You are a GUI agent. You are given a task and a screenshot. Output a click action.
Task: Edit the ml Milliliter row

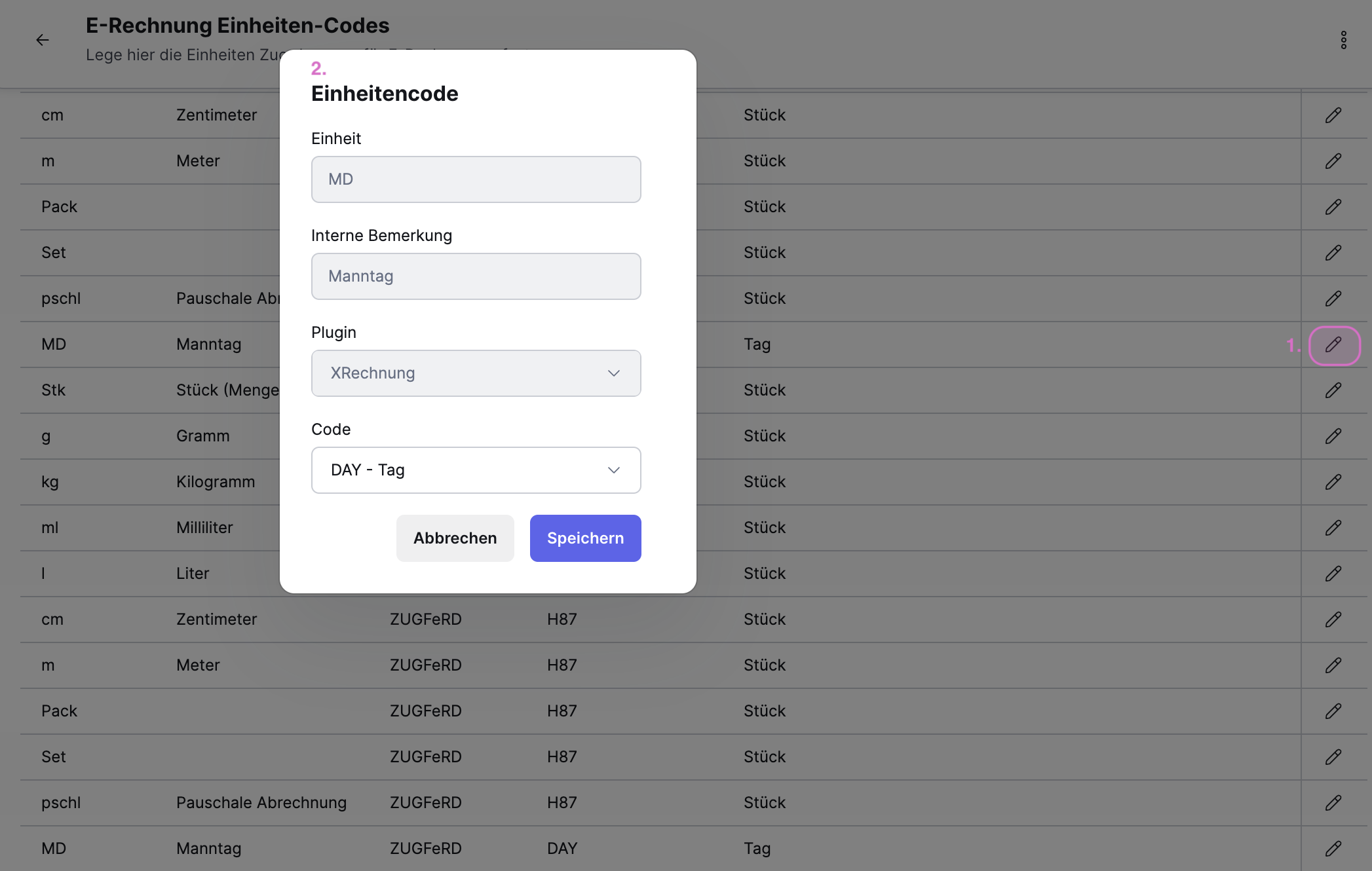point(1333,528)
